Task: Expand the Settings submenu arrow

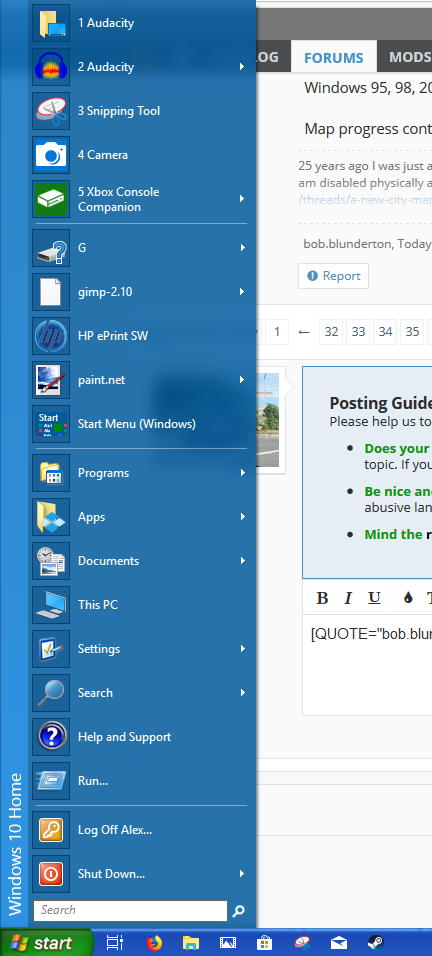Action: click(x=242, y=649)
